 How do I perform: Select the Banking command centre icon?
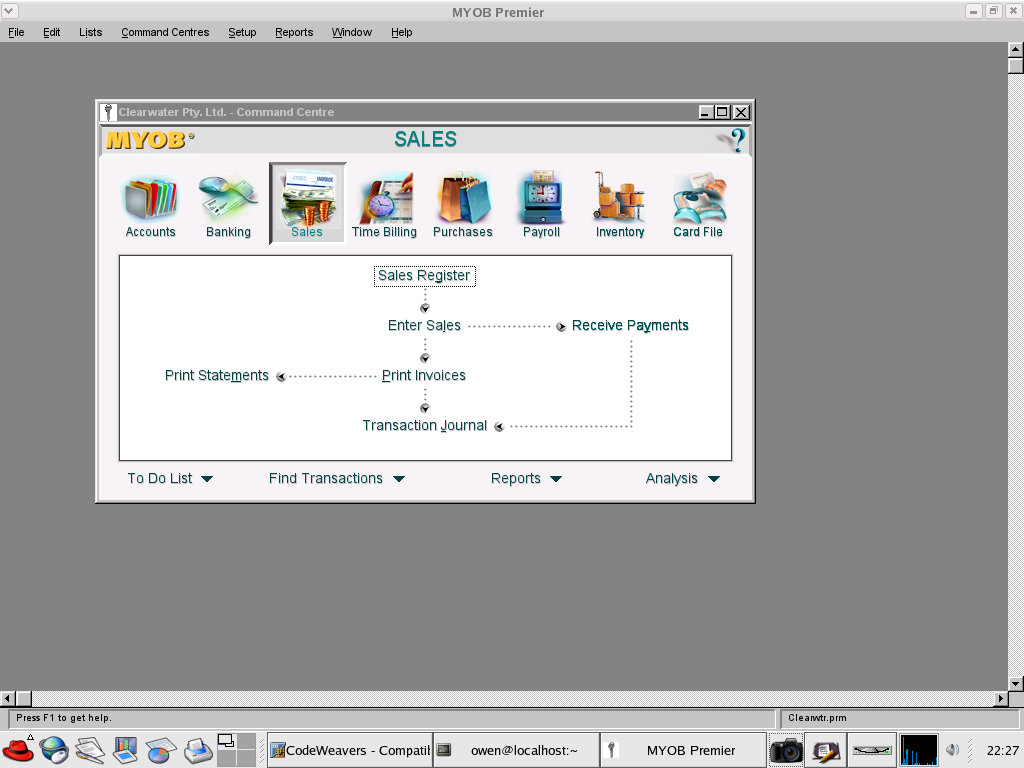click(x=229, y=205)
